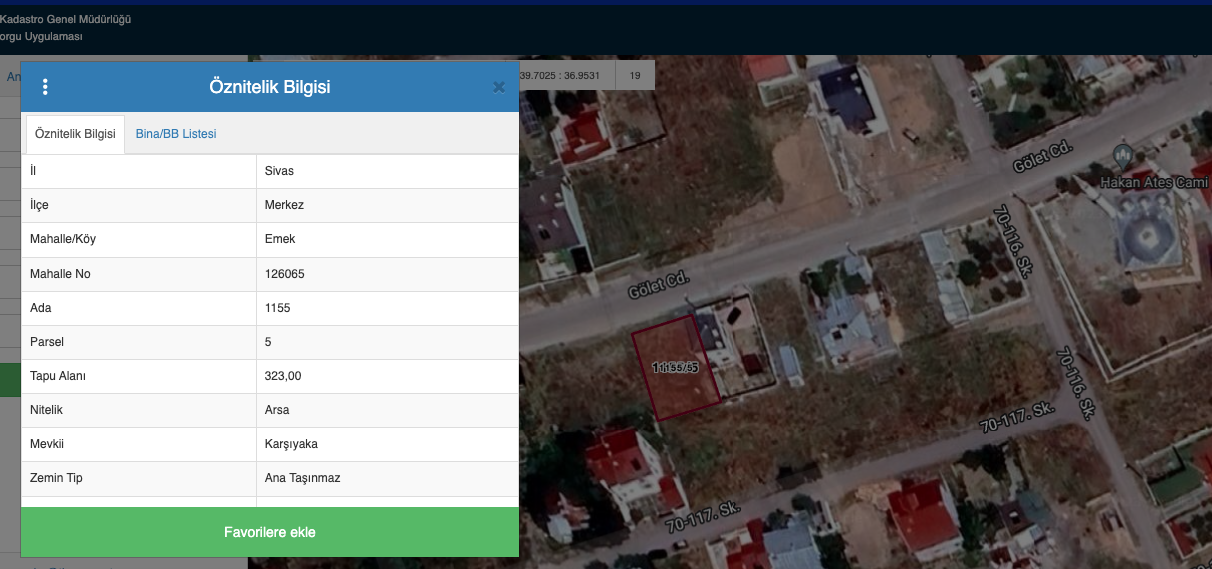Click the Ada value 1155
This screenshot has height=569, width=1212.
click(x=278, y=308)
